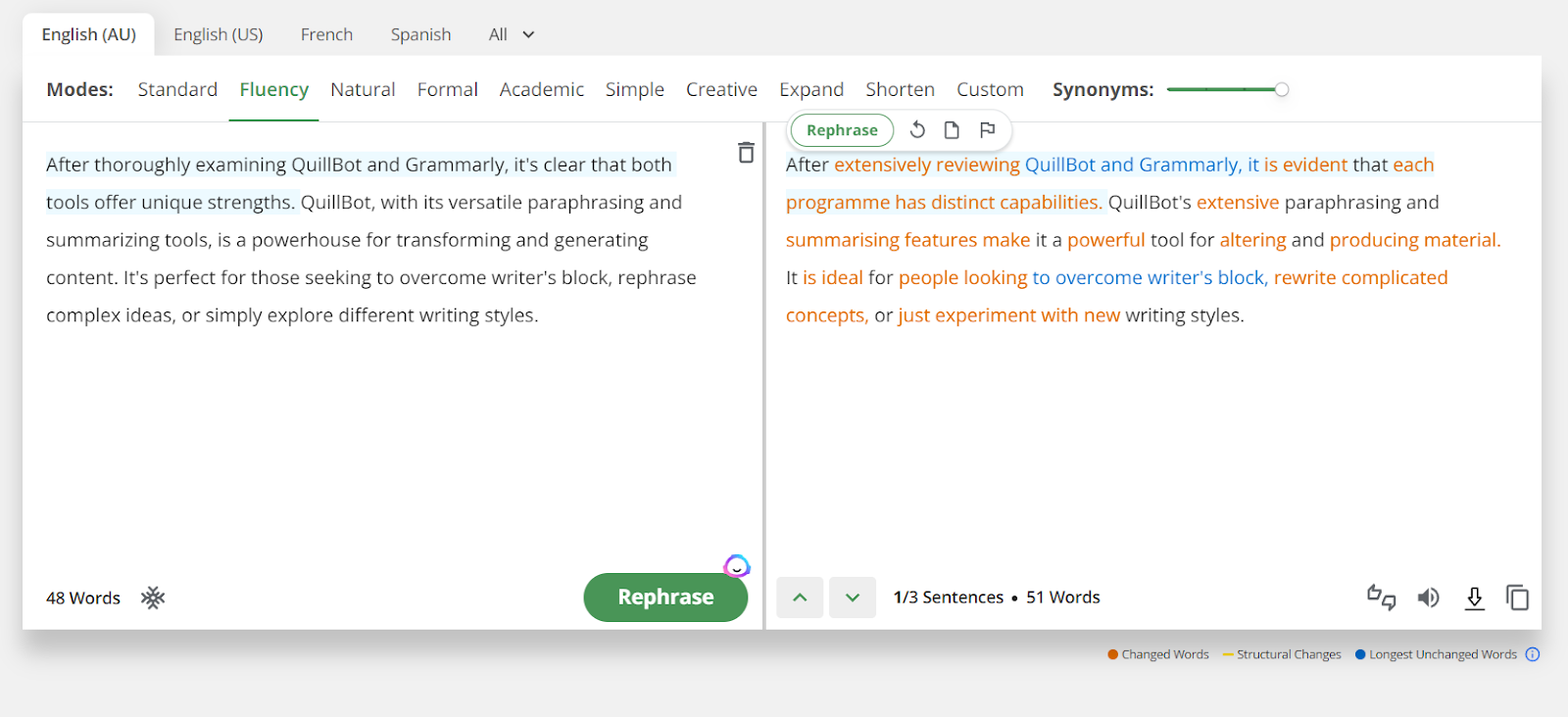Switch to English (US) tab

tap(219, 34)
